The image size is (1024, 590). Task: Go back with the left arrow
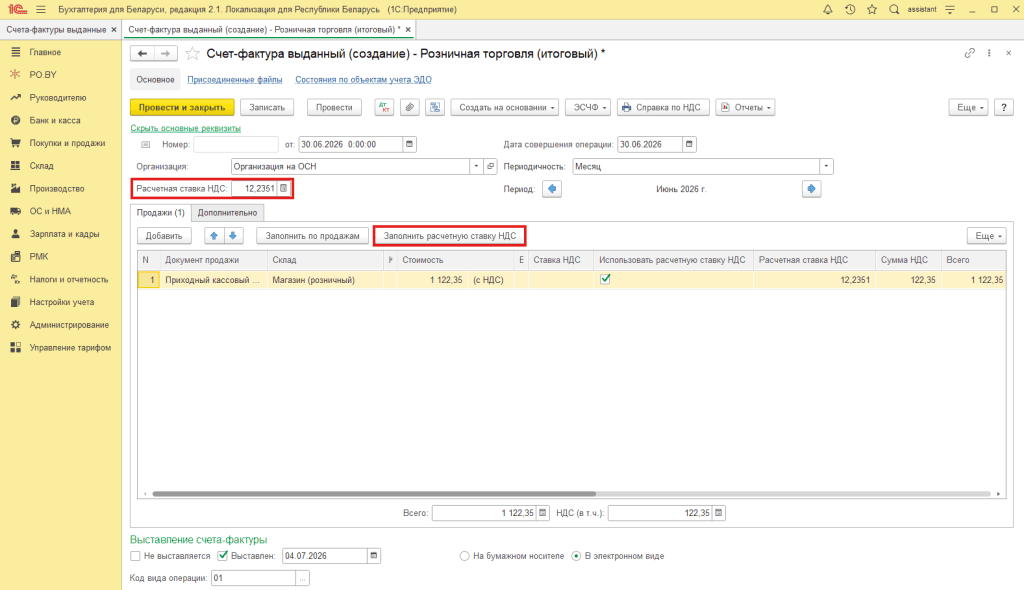pos(142,54)
